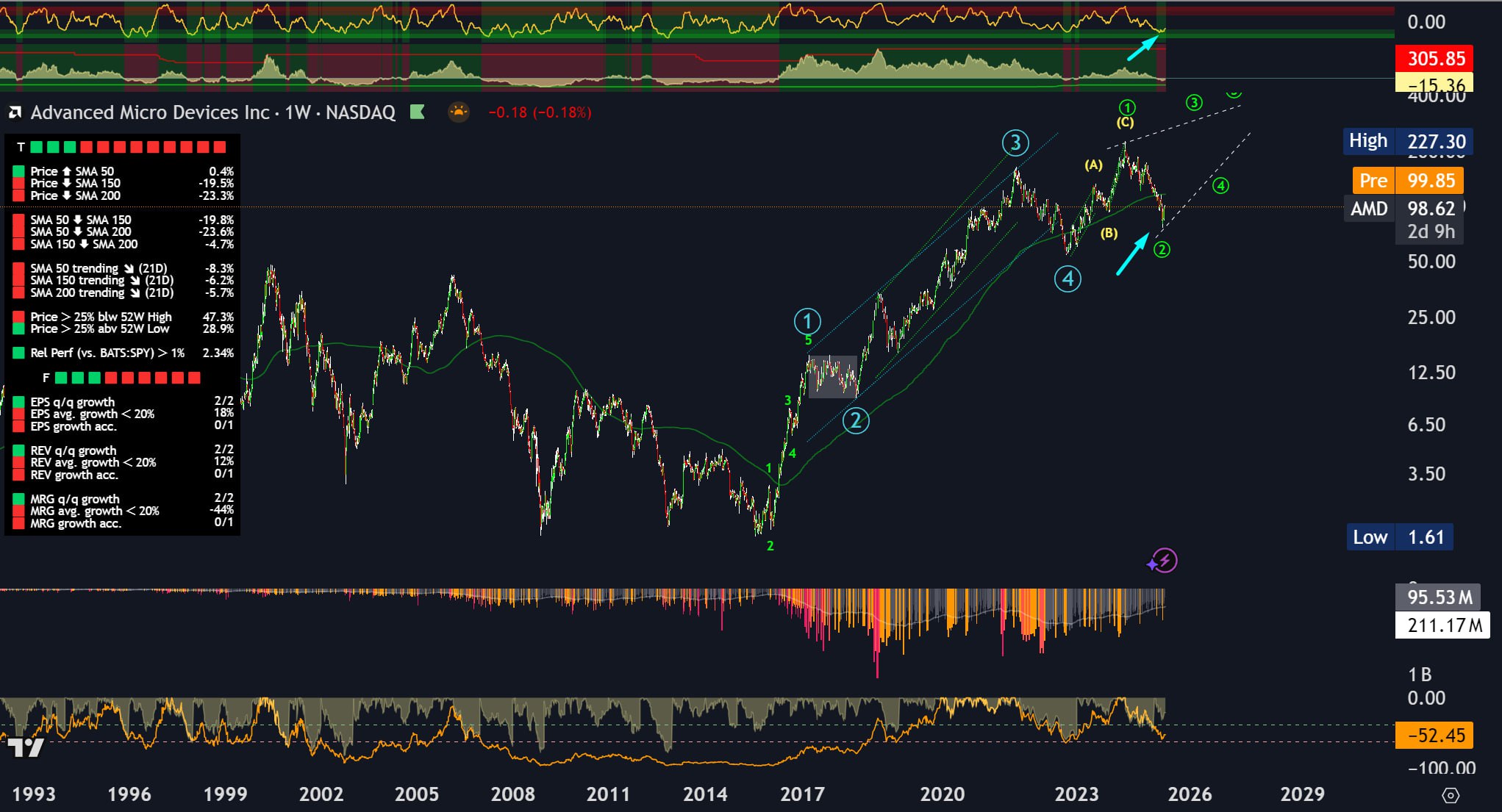Viewport: 1502px width, 812px height.
Task: Click the EPS q/q growth row
Action: [124, 402]
